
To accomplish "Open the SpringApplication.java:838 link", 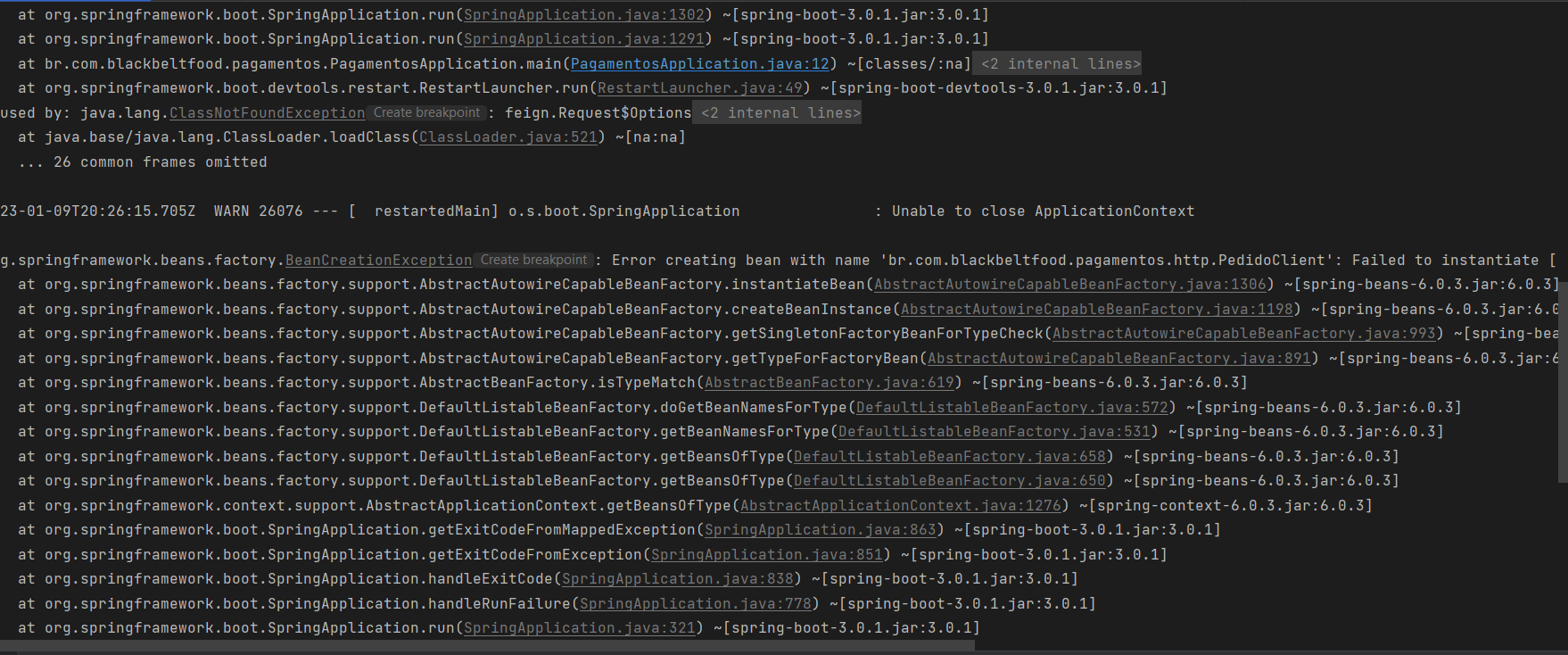I will [677, 579].
